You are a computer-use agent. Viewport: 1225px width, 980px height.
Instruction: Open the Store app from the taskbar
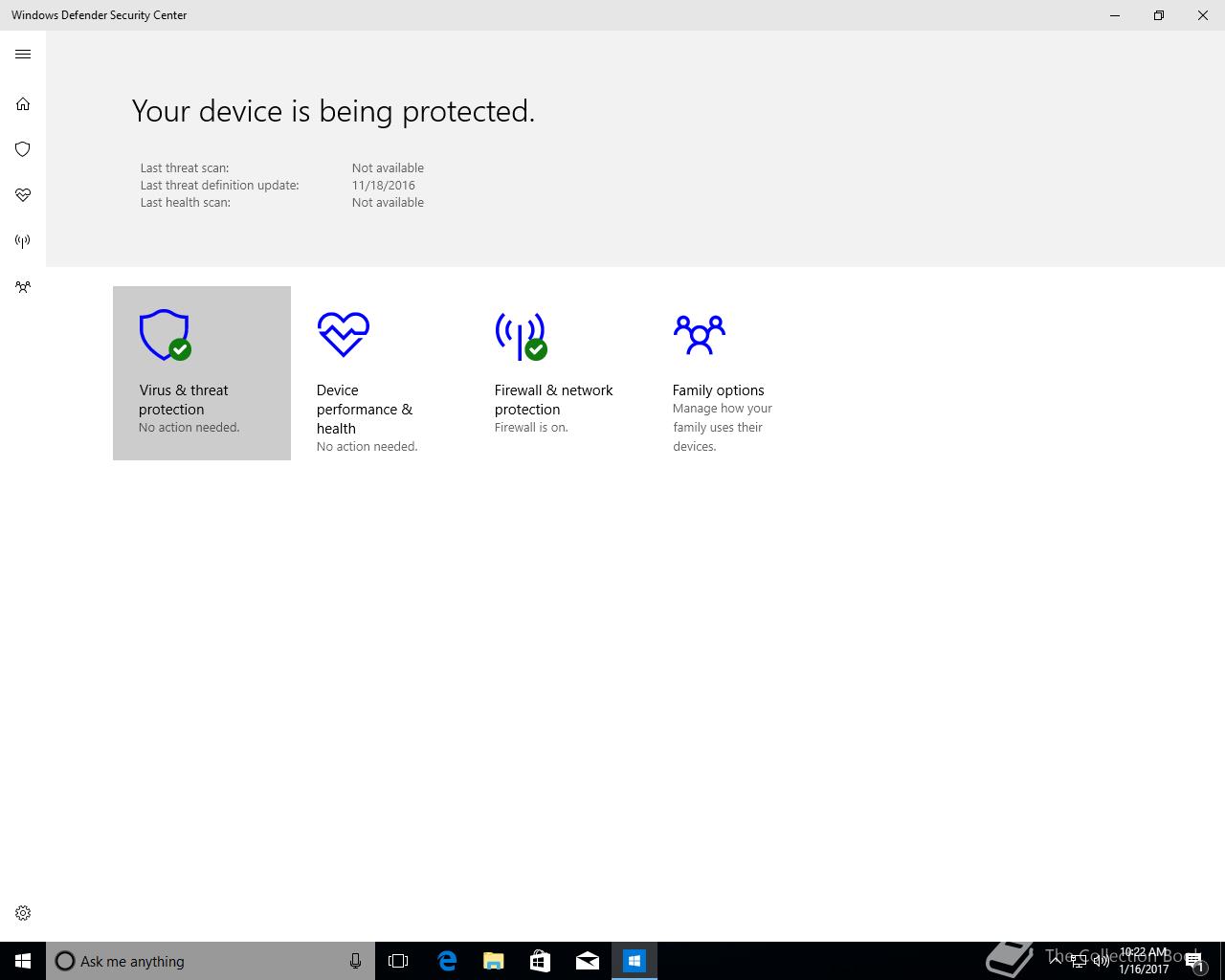(x=541, y=961)
